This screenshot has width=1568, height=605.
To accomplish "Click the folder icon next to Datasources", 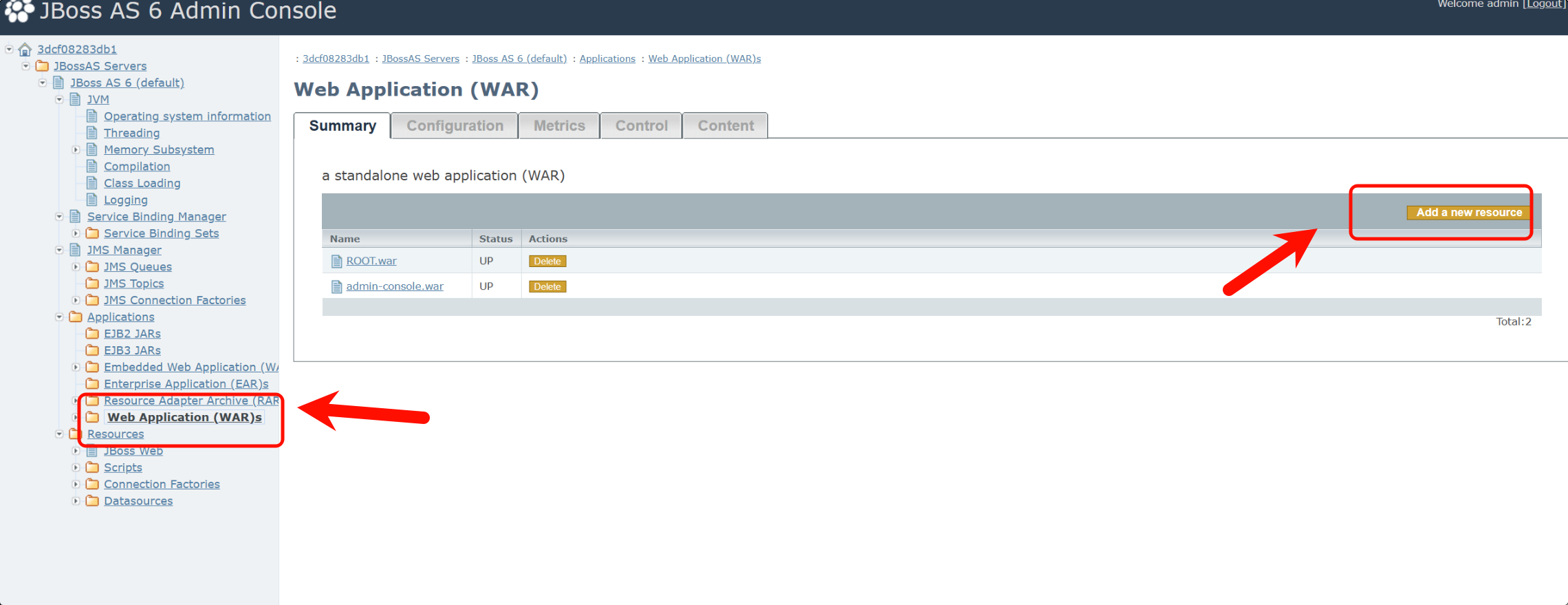I will pyautogui.click(x=92, y=501).
